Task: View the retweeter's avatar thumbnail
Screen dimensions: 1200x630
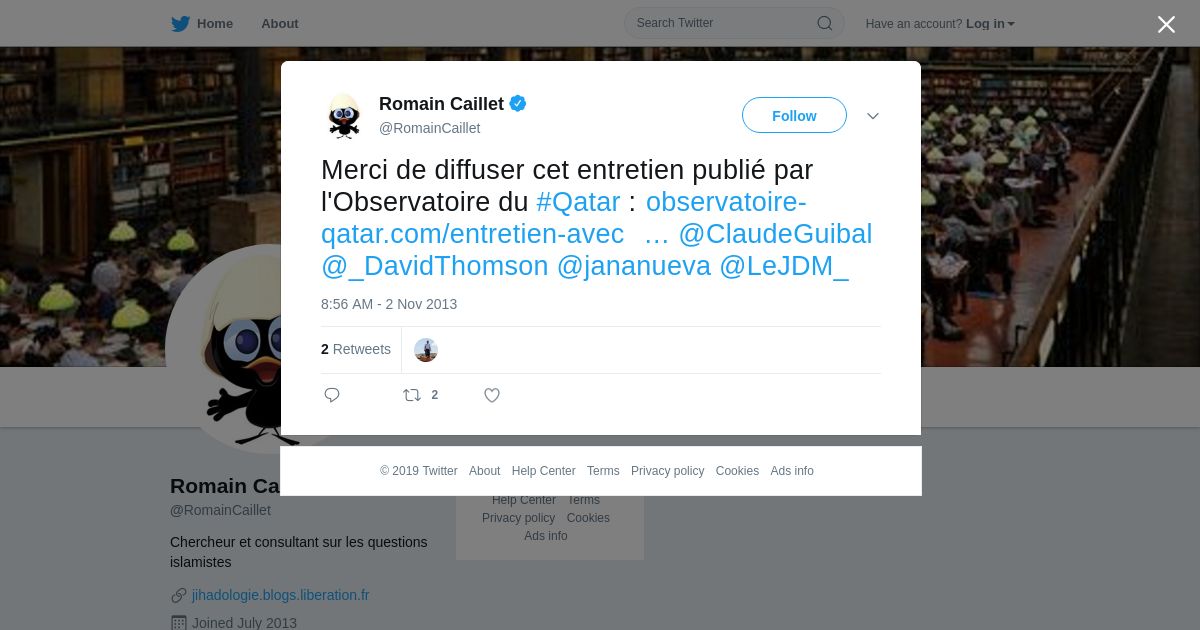Action: [426, 350]
